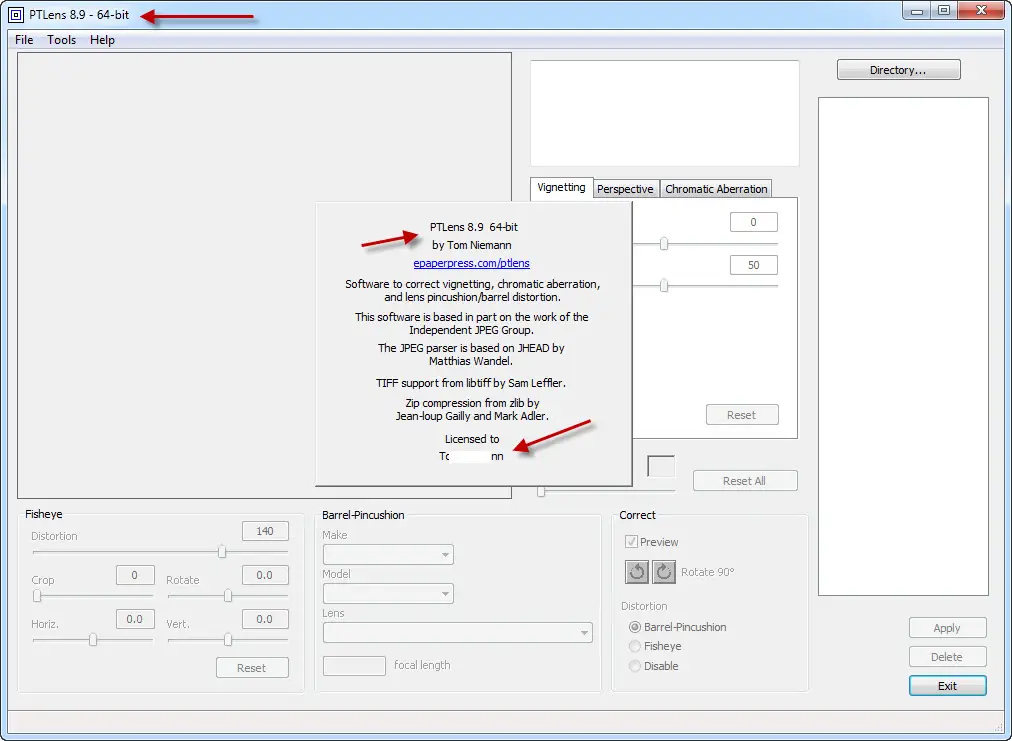Screen dimensions: 1012x741
Task: Rotate the image 90° clockwise
Action: (663, 572)
